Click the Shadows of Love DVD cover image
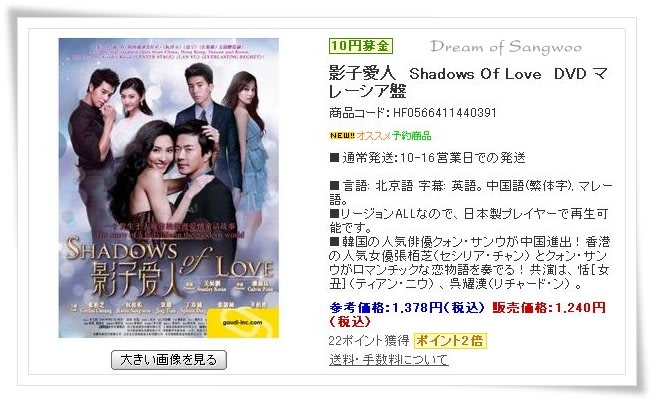This screenshot has height=401, width=652. click(169, 188)
